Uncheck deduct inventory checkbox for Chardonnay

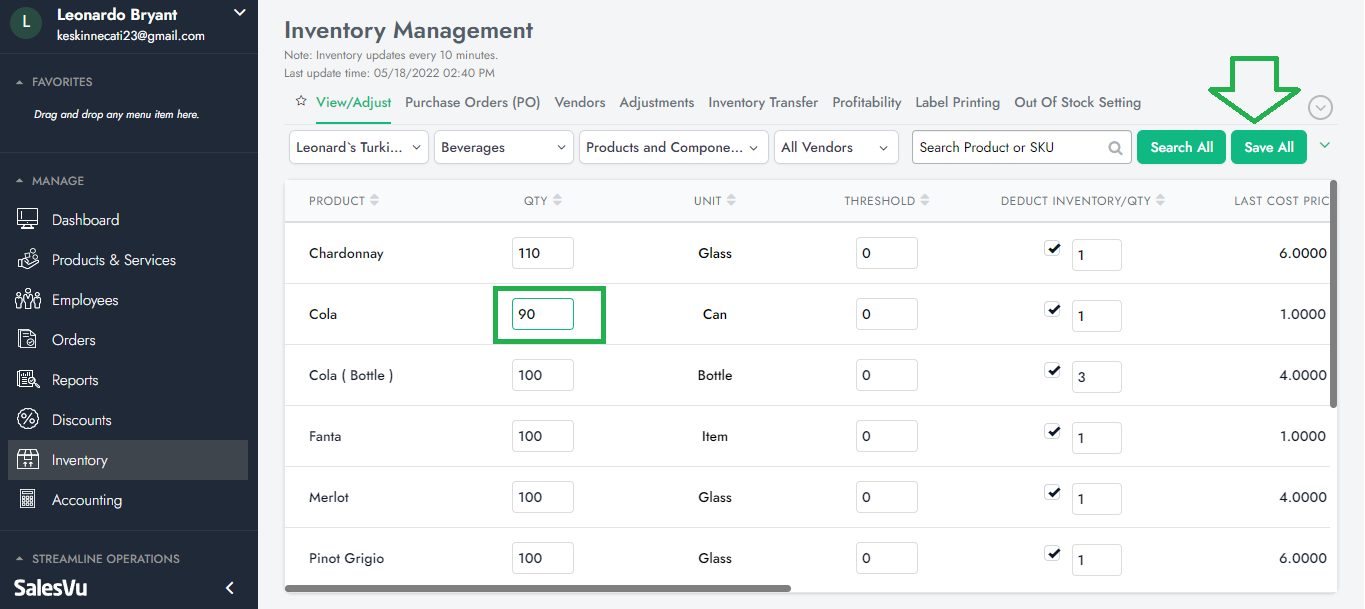point(1052,249)
